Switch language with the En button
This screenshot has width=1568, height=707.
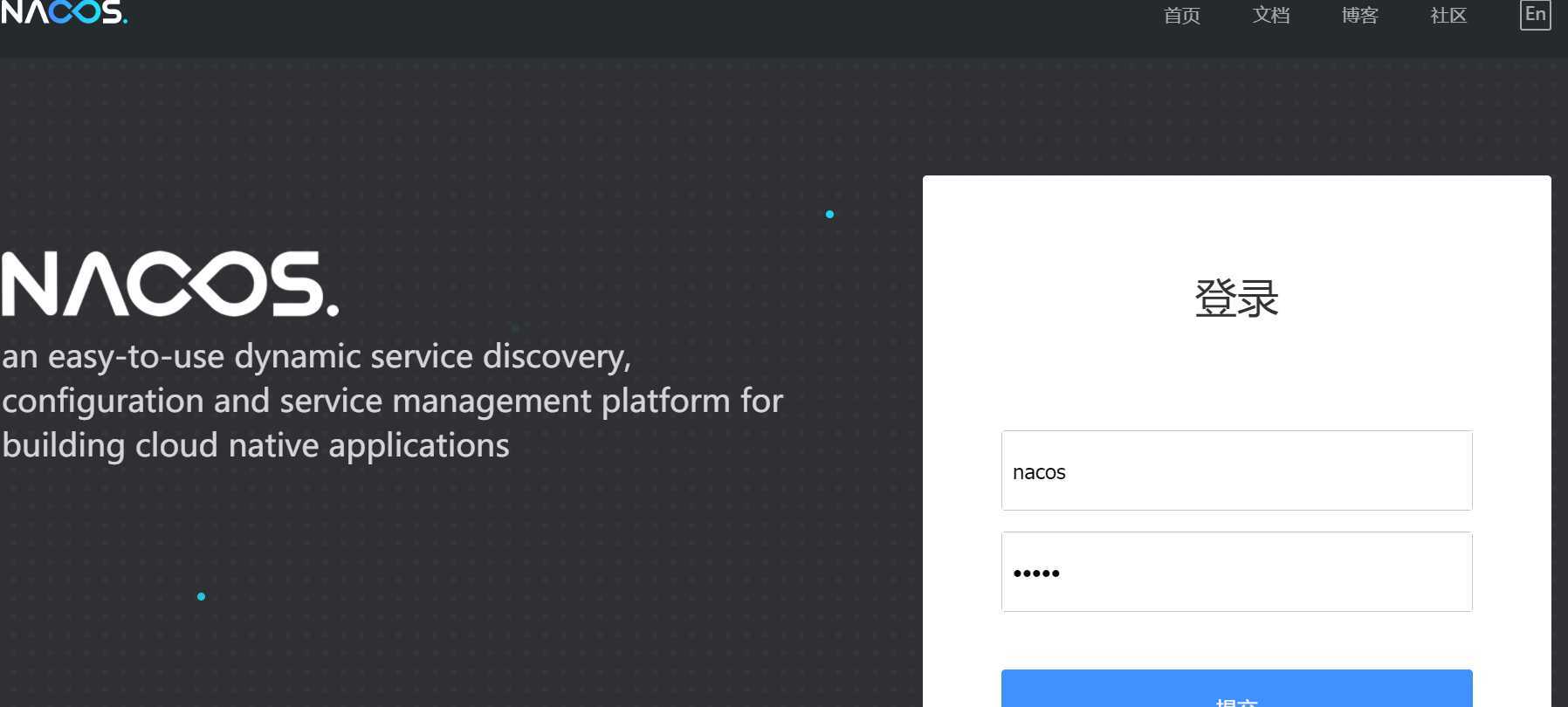pos(1536,15)
